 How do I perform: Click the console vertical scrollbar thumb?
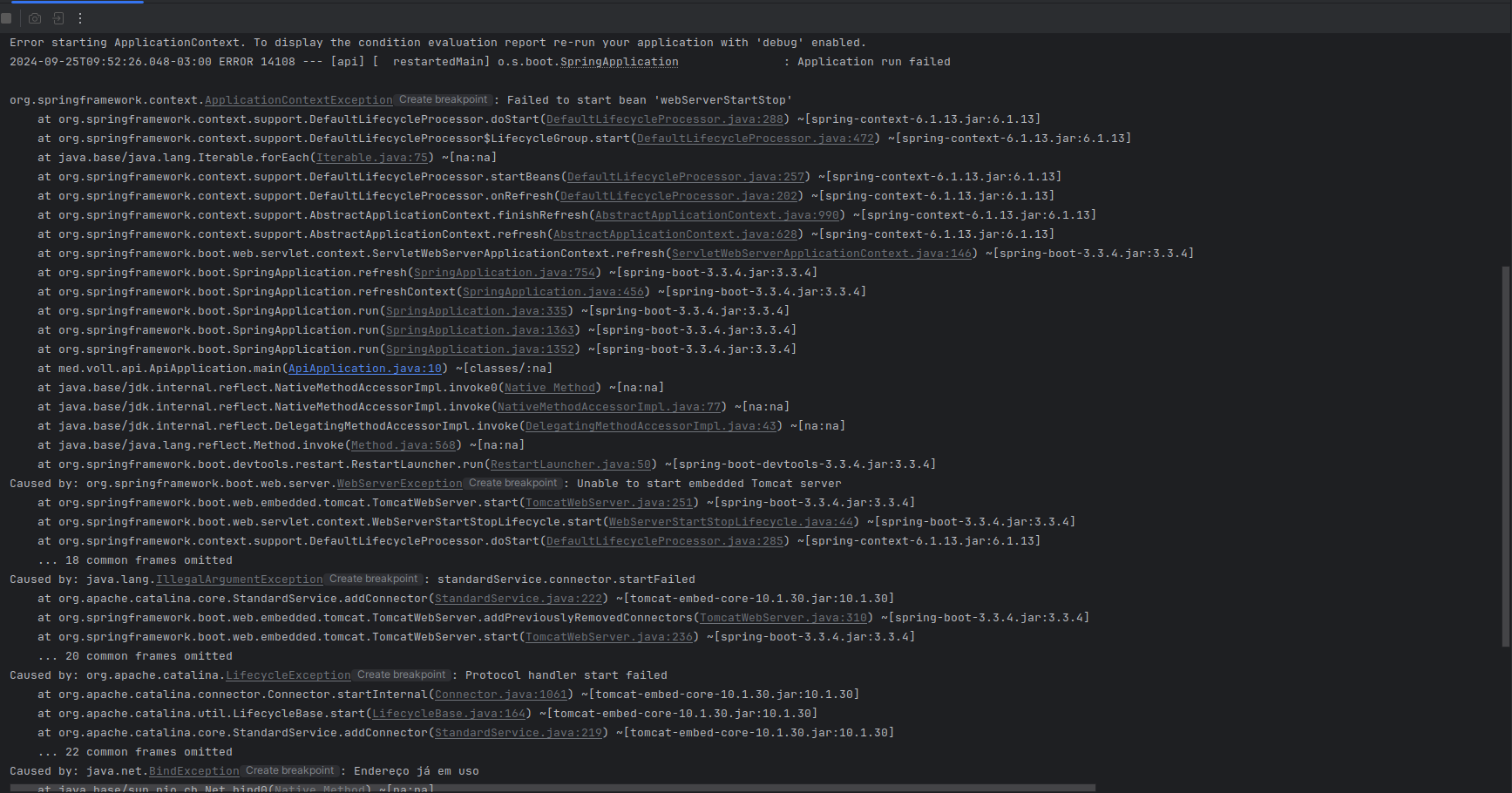(1505, 456)
